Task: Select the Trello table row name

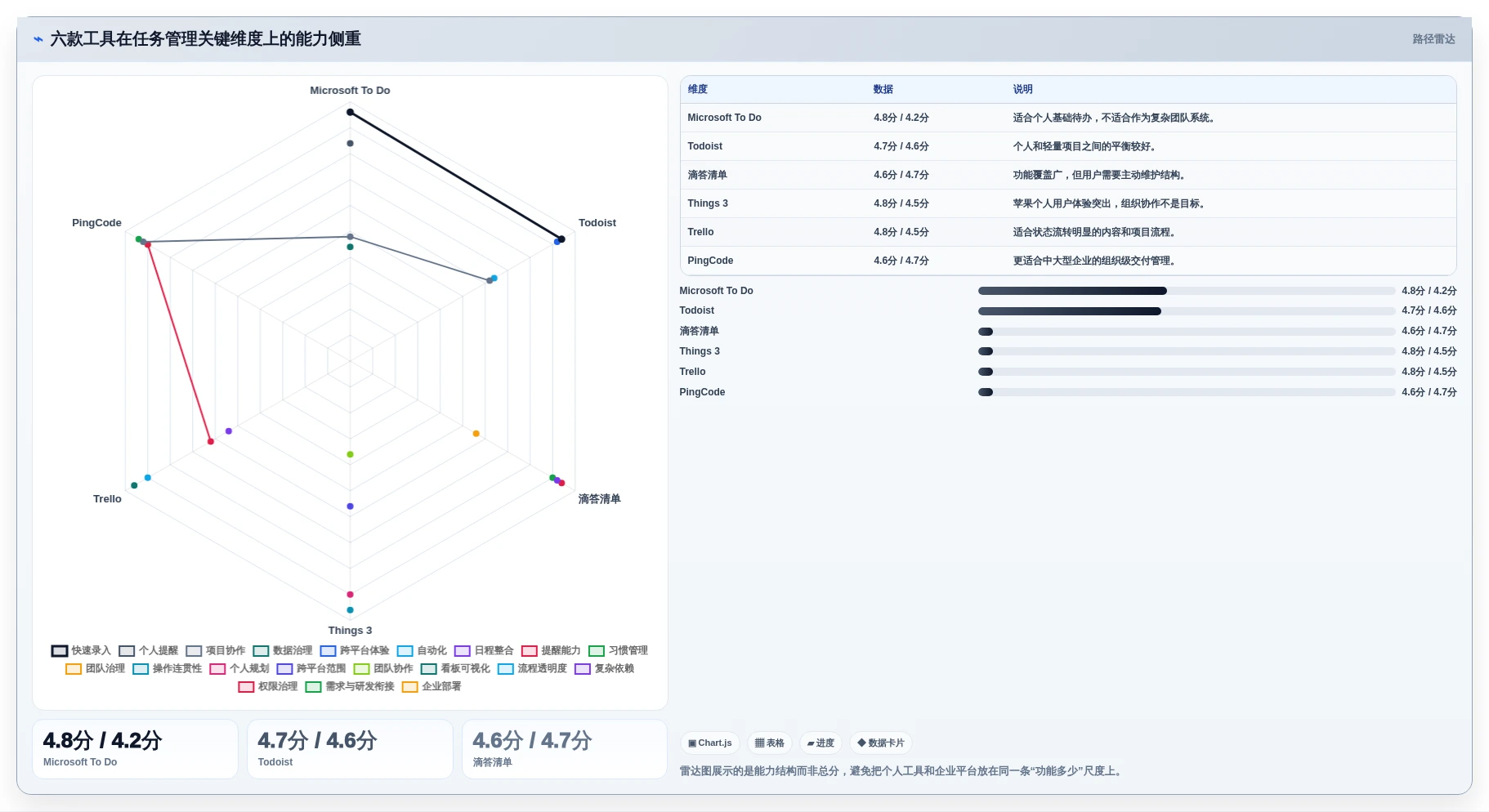Action: [700, 232]
